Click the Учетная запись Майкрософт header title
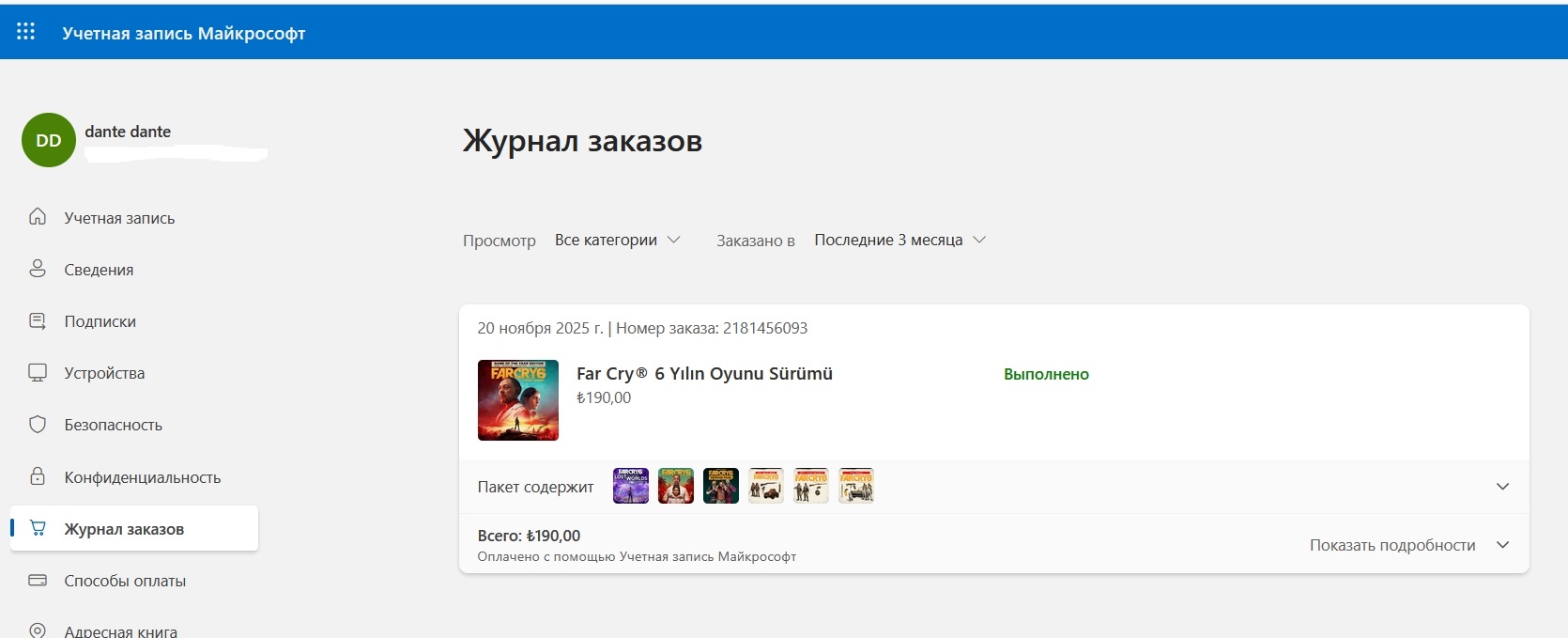The height and width of the screenshot is (638, 1568). [184, 33]
